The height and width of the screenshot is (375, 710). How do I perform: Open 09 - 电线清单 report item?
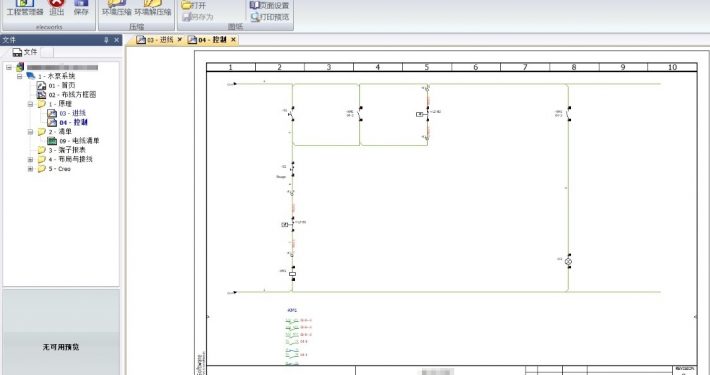point(73,141)
